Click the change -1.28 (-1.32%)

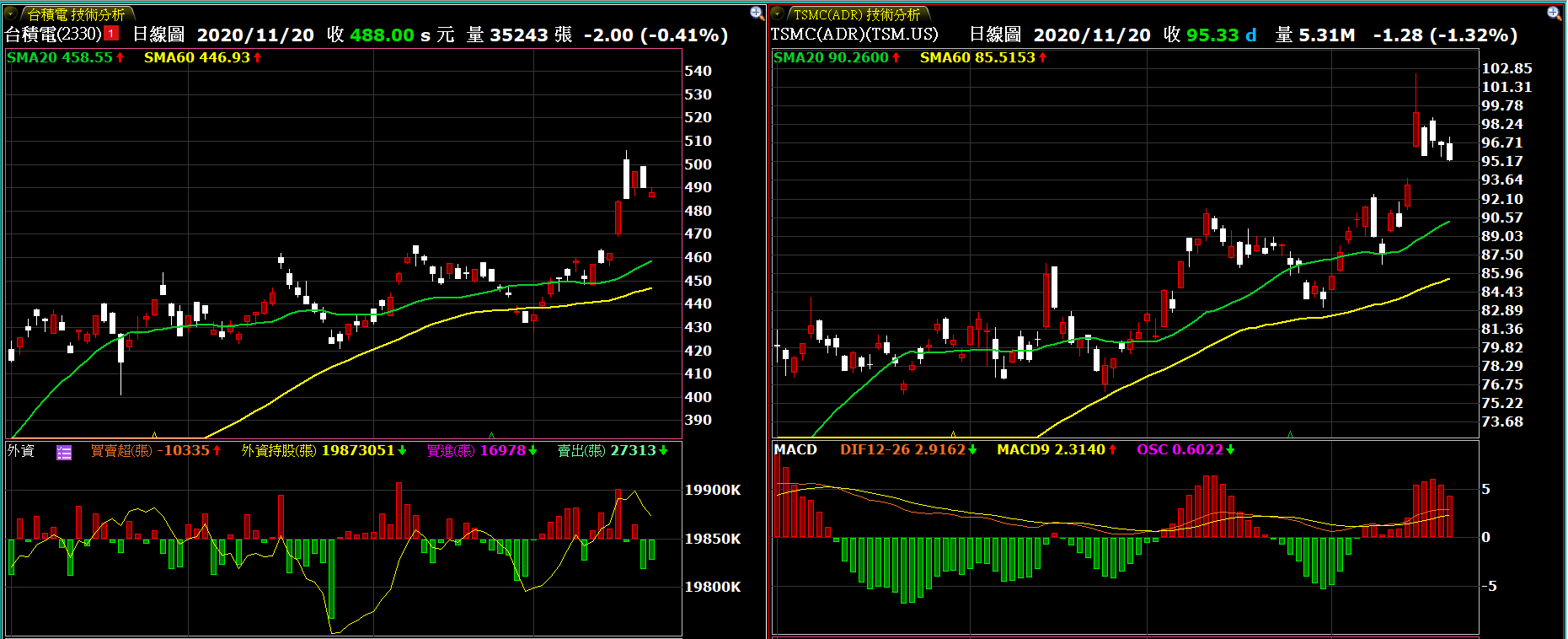(x=1445, y=35)
